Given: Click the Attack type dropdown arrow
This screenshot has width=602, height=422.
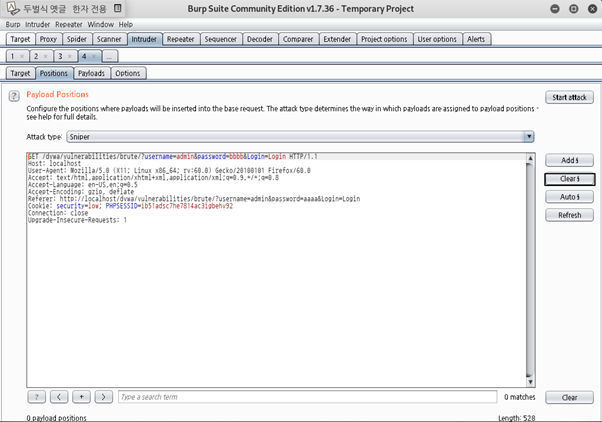Looking at the screenshot, I should 529,137.
